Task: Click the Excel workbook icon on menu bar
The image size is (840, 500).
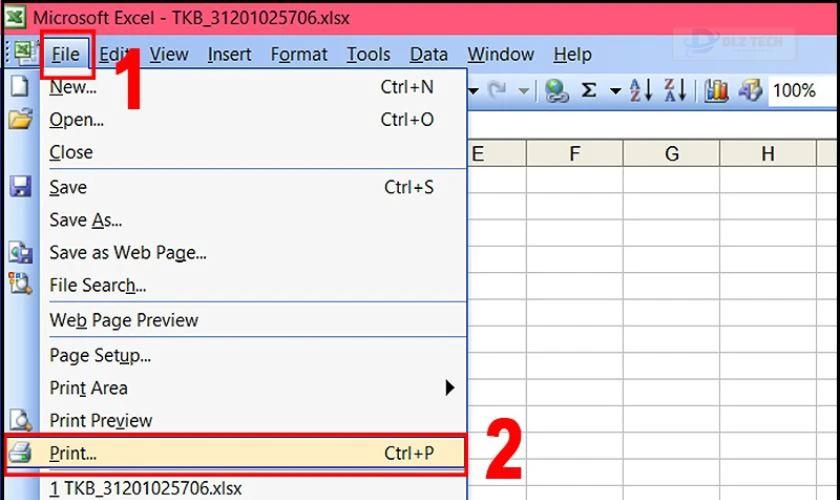Action: (24, 52)
